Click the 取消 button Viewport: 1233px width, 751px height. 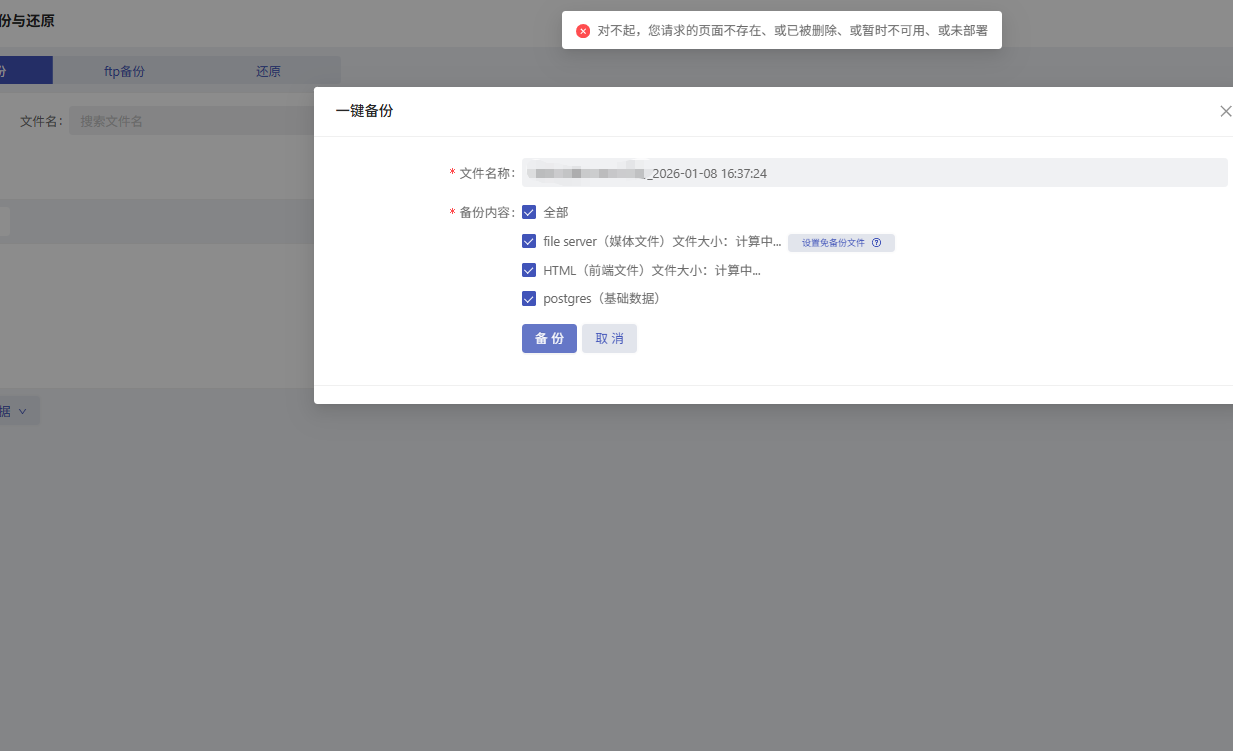(x=609, y=338)
